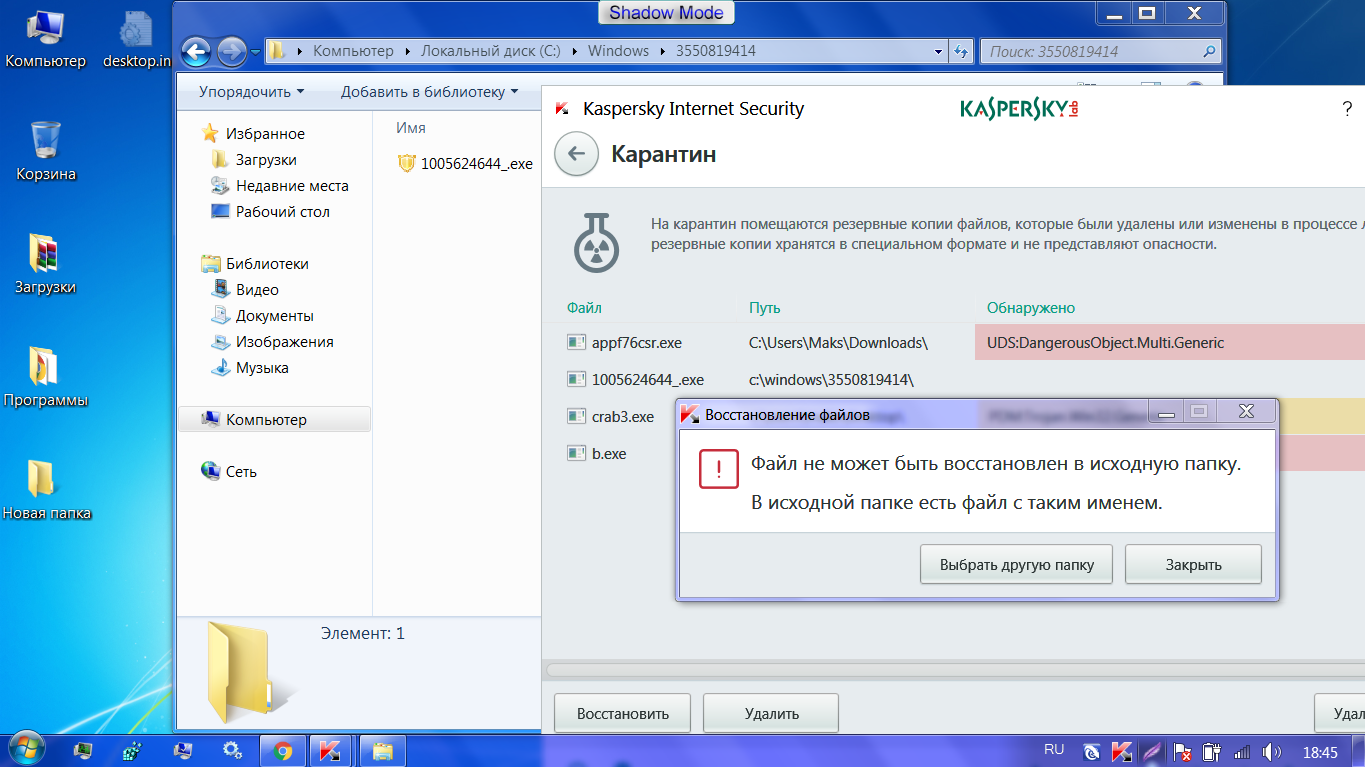The image size is (1365, 767).
Task: Switch to Kaspersky in the taskbar
Action: 328,750
